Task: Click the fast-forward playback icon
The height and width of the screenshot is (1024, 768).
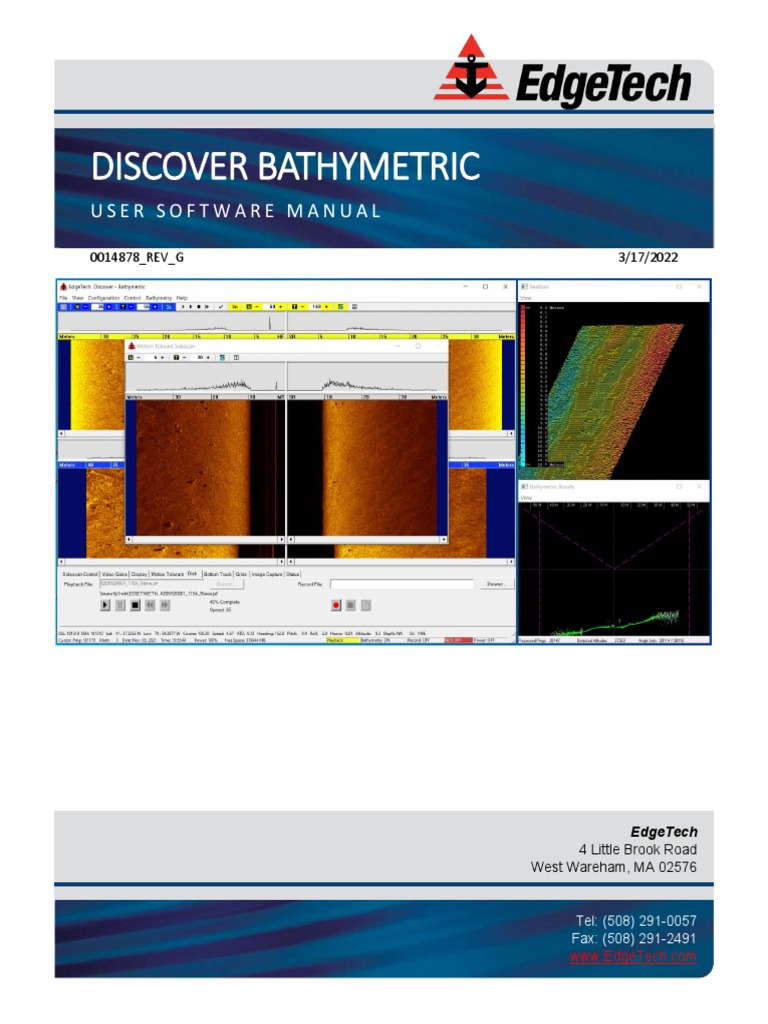Action: [165, 605]
